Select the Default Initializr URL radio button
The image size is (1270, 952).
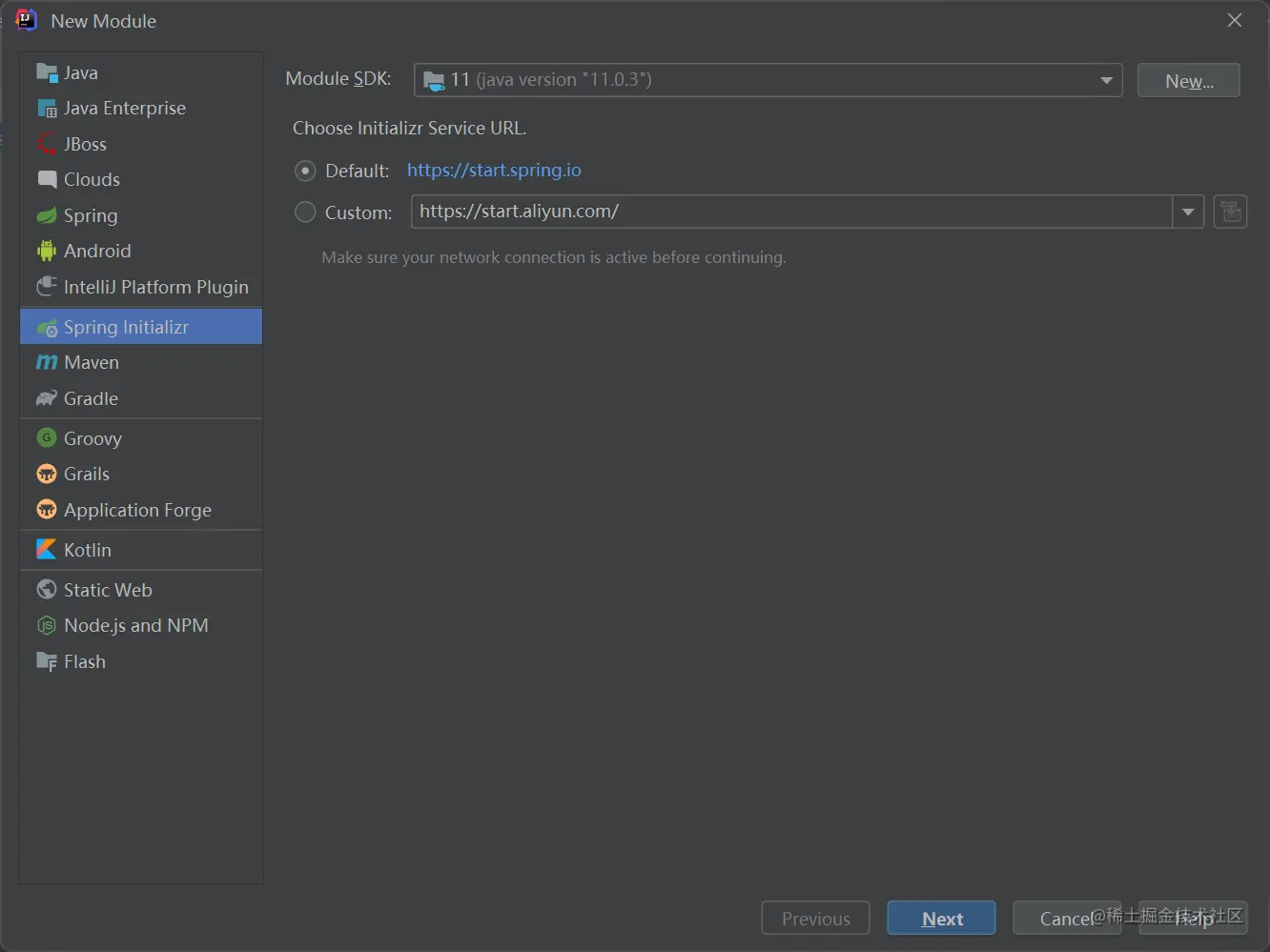(x=305, y=171)
